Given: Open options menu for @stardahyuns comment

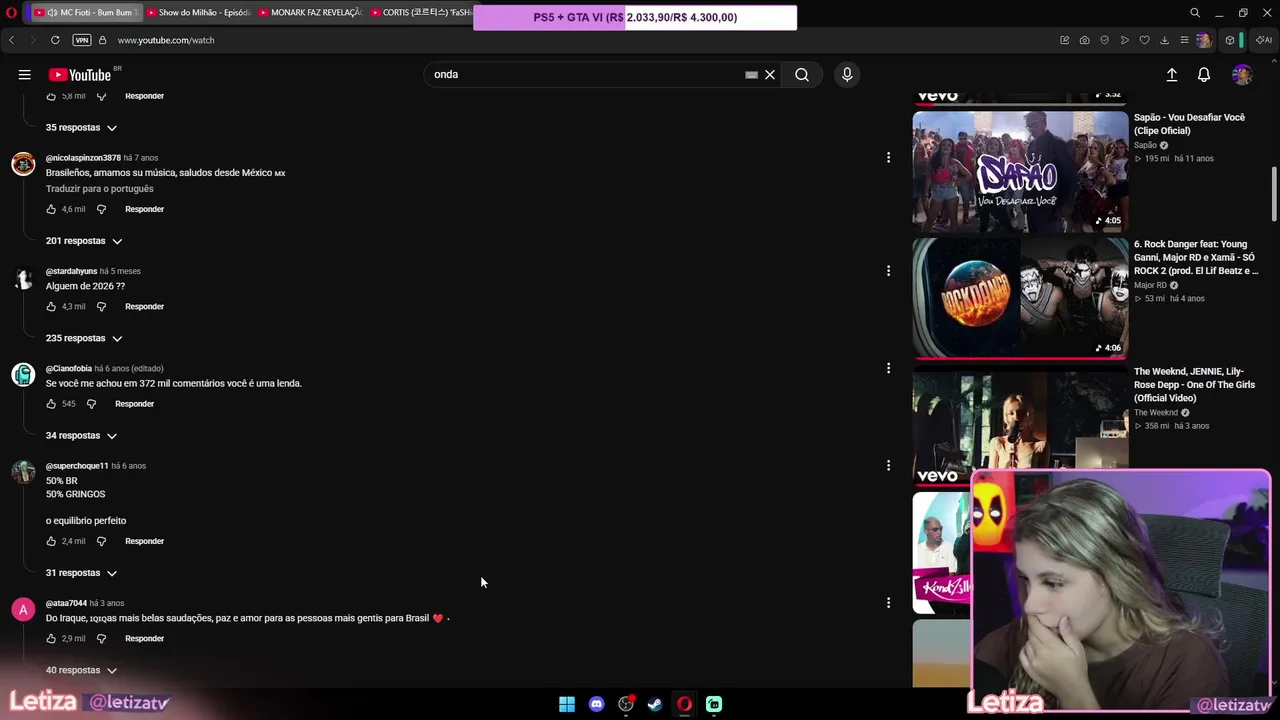Looking at the screenshot, I should tap(888, 270).
